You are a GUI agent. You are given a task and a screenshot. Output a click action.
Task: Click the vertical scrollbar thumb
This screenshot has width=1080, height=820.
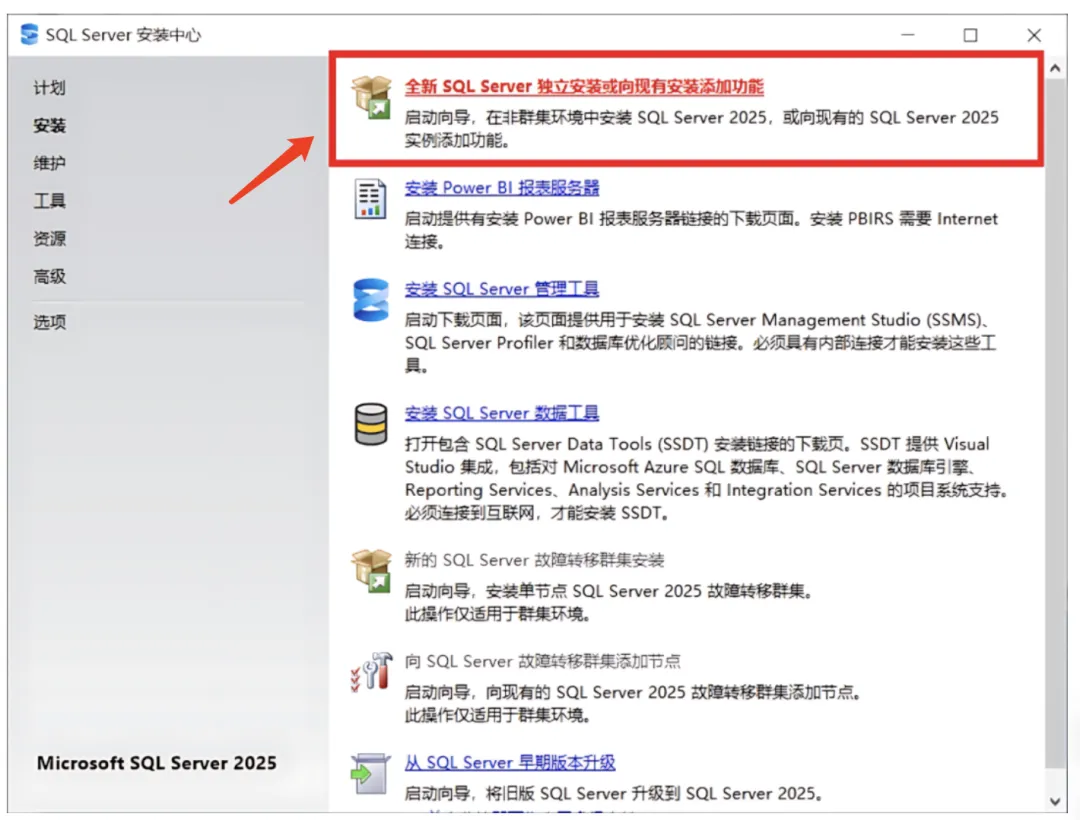tap(1055, 423)
